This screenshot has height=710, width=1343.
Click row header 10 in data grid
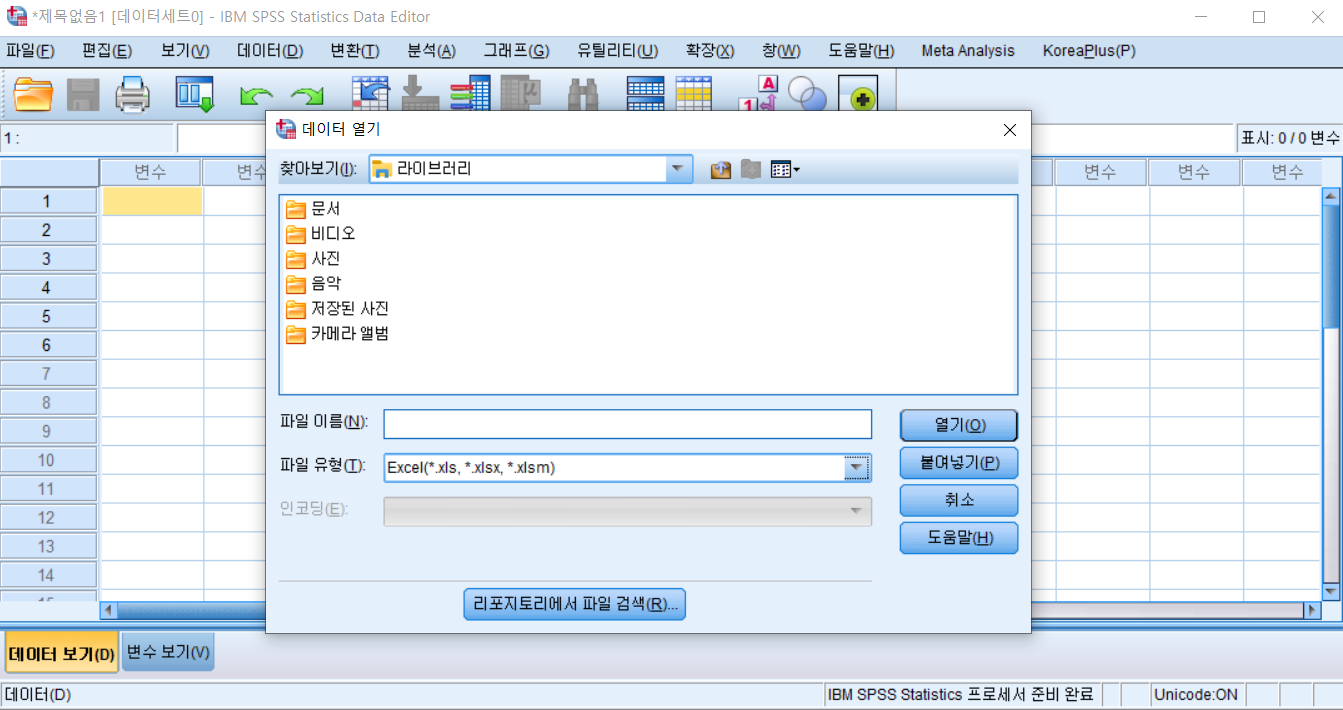tap(50, 460)
